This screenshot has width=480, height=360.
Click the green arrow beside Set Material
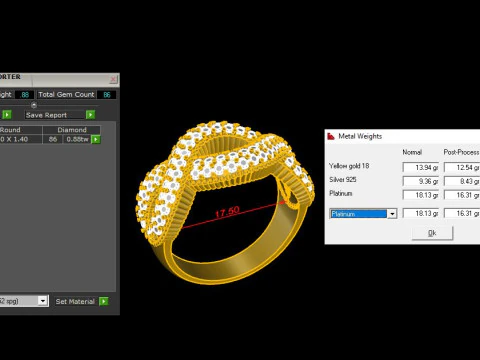(x=104, y=301)
